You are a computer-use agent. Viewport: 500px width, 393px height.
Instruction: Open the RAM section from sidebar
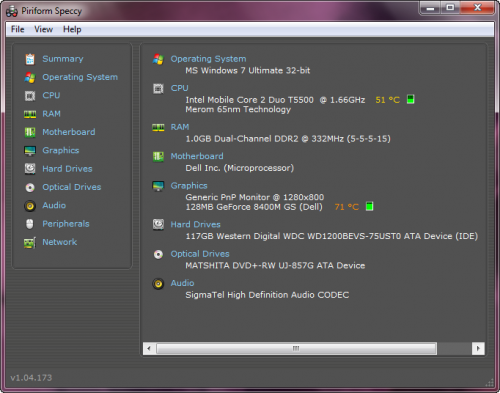51,114
